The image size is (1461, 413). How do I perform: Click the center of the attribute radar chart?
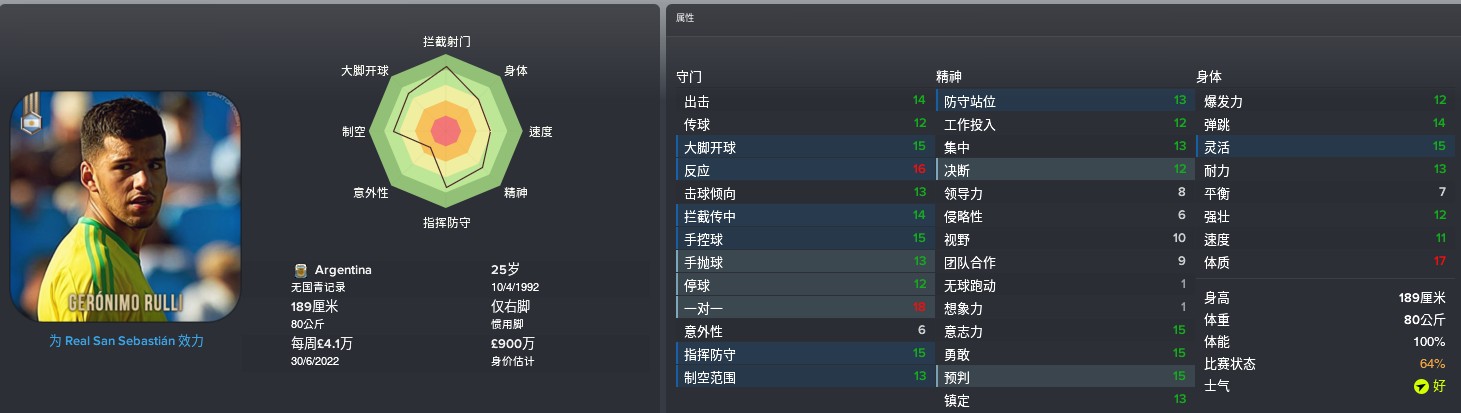pyautogui.click(x=445, y=131)
